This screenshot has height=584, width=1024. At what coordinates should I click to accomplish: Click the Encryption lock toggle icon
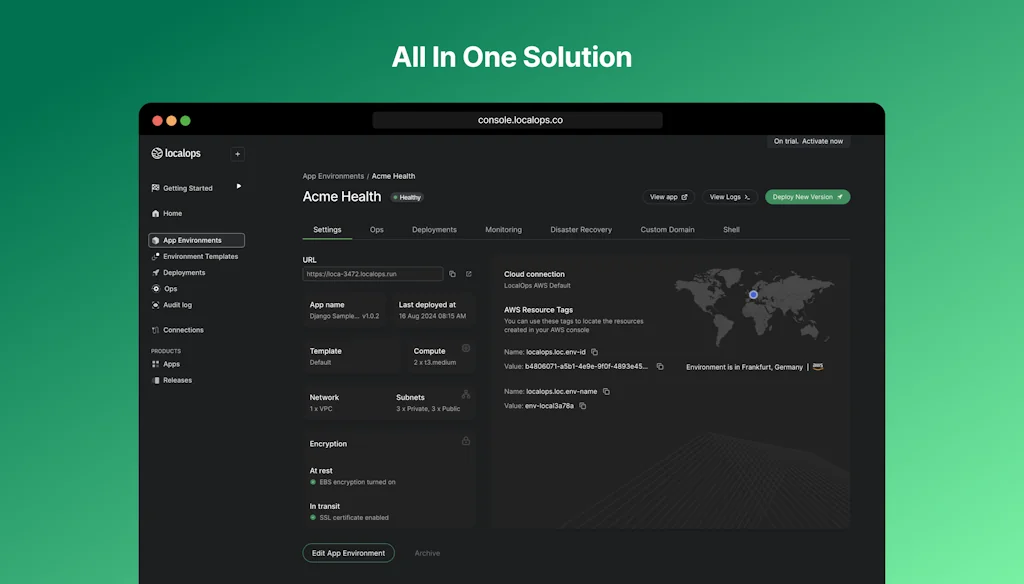click(466, 441)
